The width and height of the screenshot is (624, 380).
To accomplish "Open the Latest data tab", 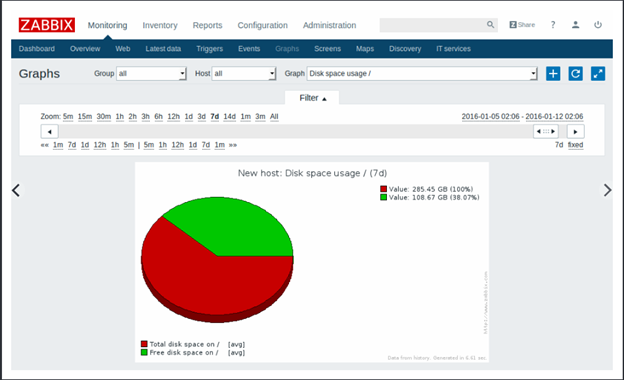I will pos(163,49).
